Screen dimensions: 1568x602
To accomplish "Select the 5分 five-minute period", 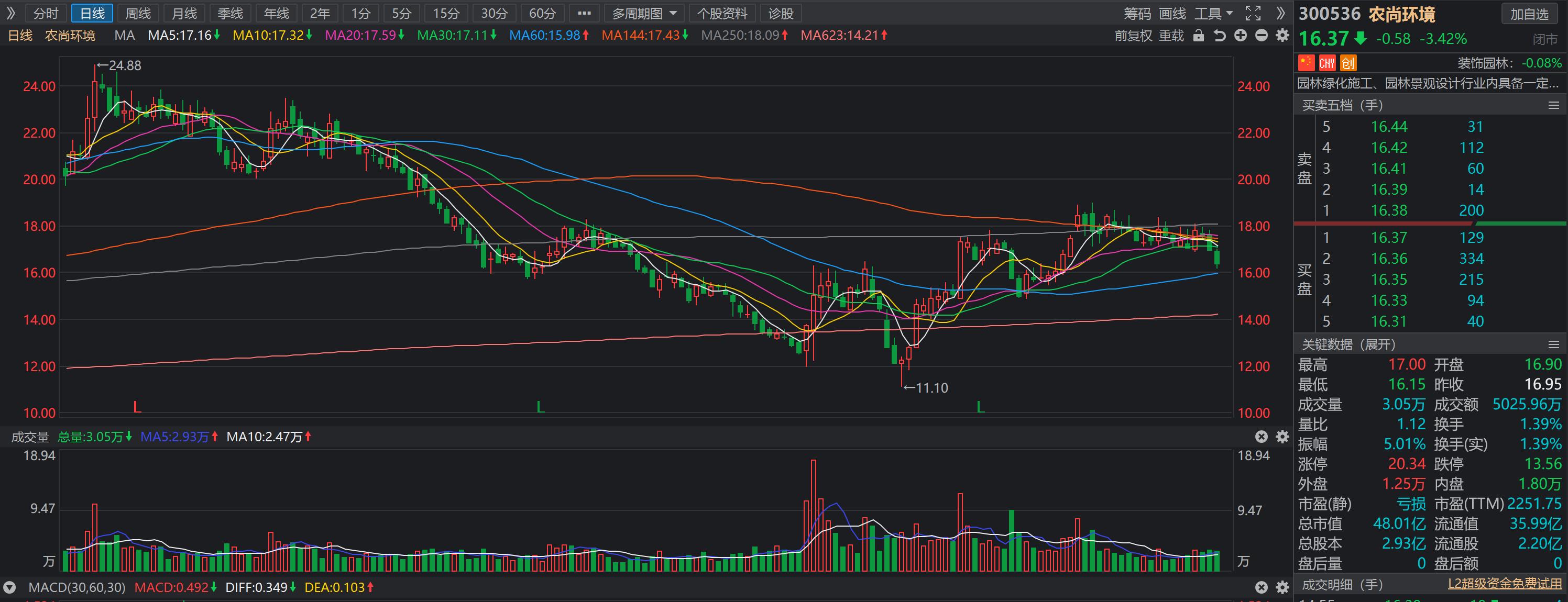I will (x=402, y=14).
